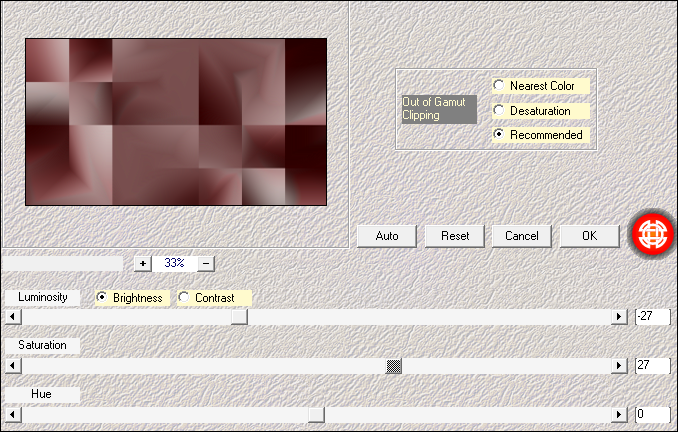Image resolution: width=678 pixels, height=432 pixels.
Task: Confirm settings with OK button
Action: (x=590, y=236)
